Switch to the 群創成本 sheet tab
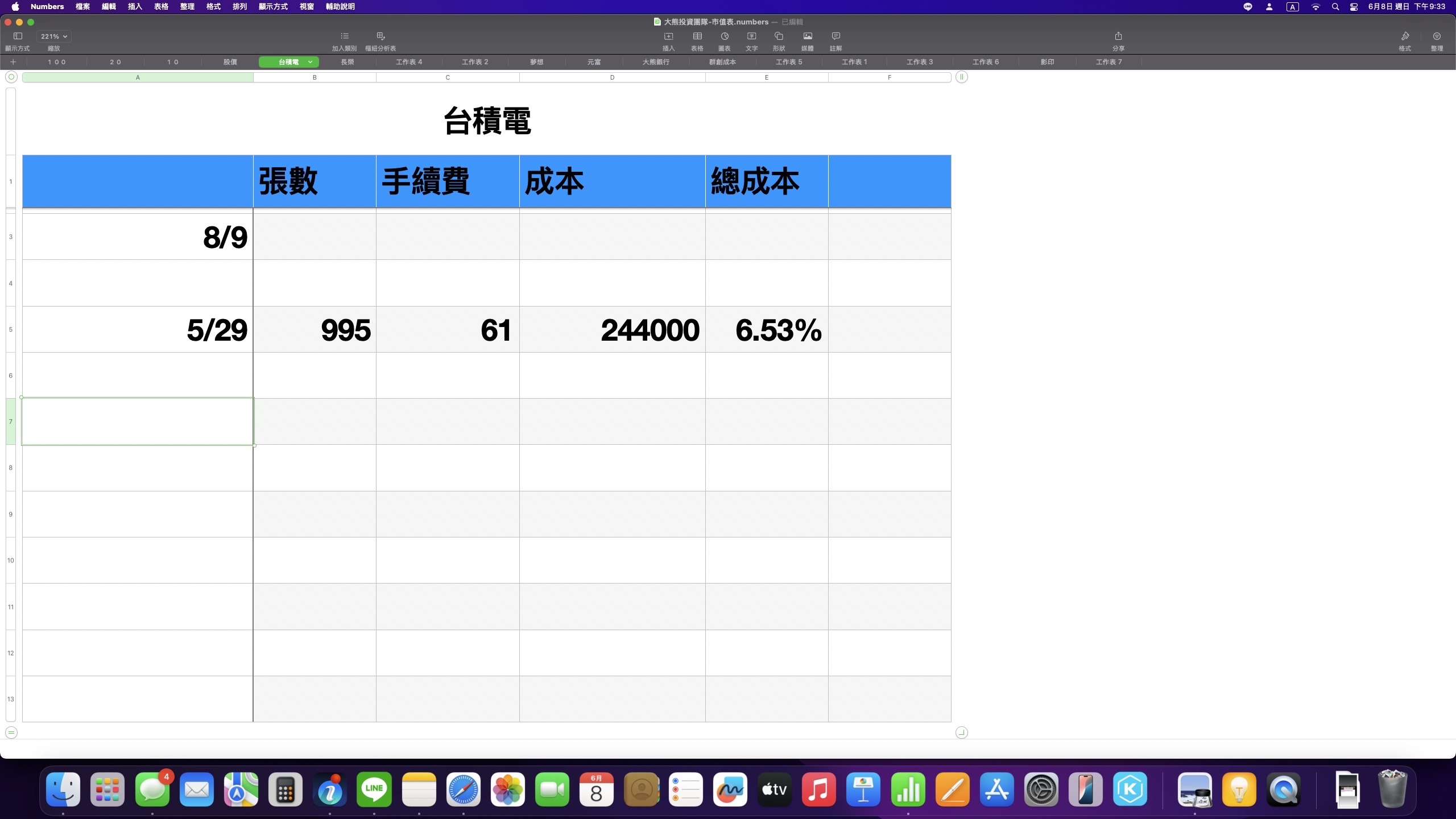The image size is (1456, 819). pos(722,61)
